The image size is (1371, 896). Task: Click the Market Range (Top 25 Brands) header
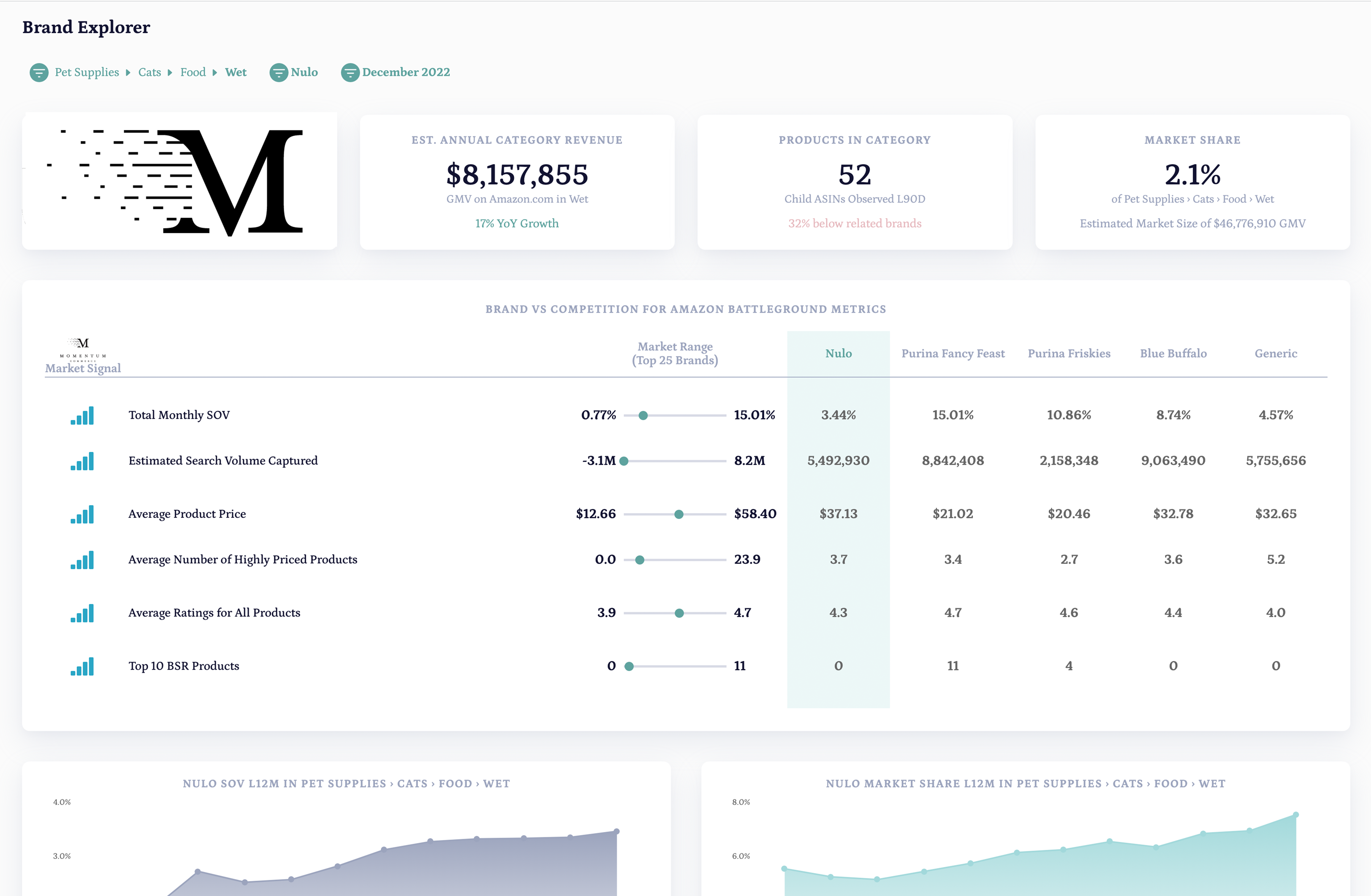point(675,353)
